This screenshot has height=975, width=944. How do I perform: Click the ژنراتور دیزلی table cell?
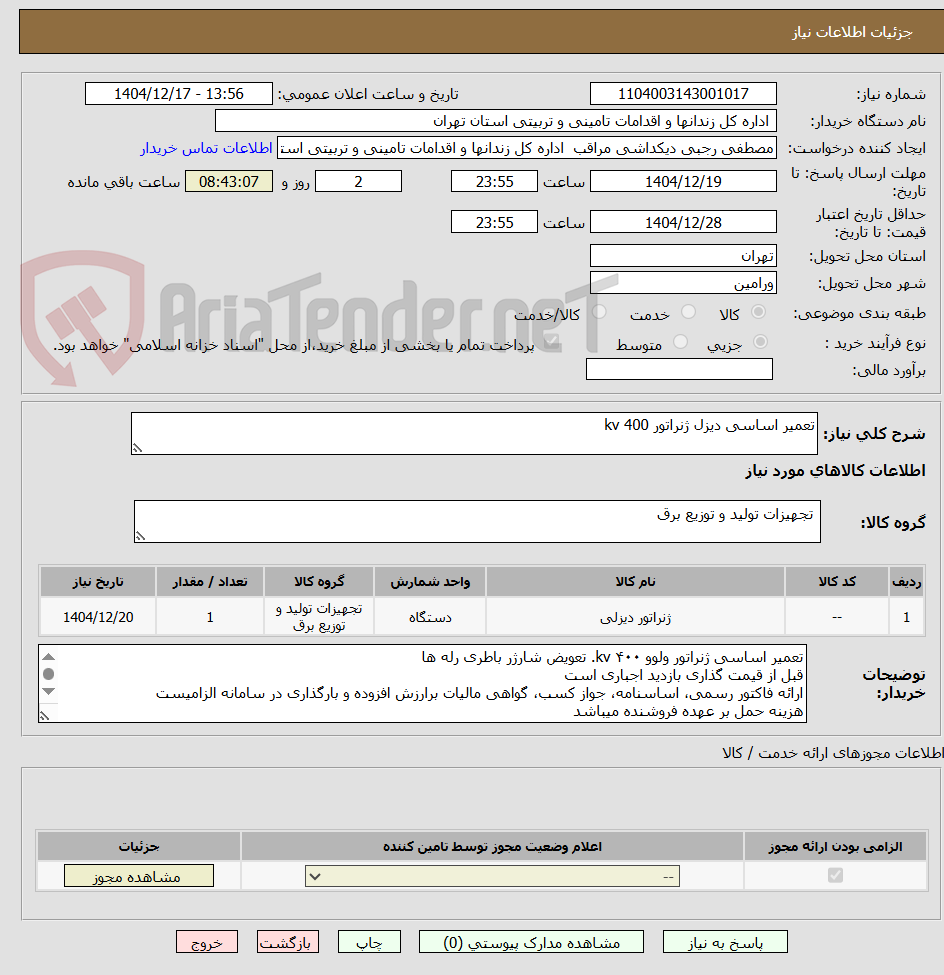[x=635, y=617]
